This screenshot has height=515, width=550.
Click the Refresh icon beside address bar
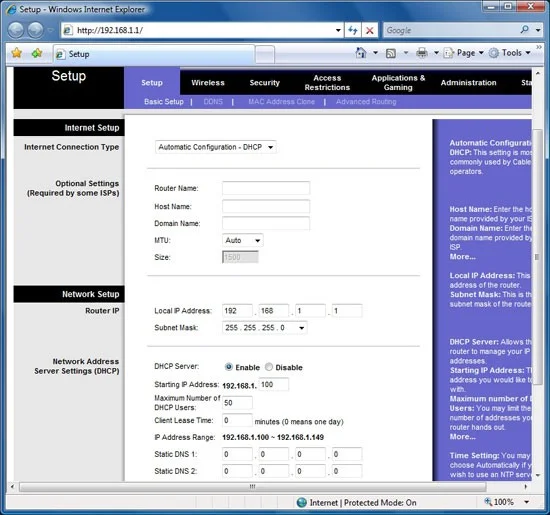click(x=353, y=30)
